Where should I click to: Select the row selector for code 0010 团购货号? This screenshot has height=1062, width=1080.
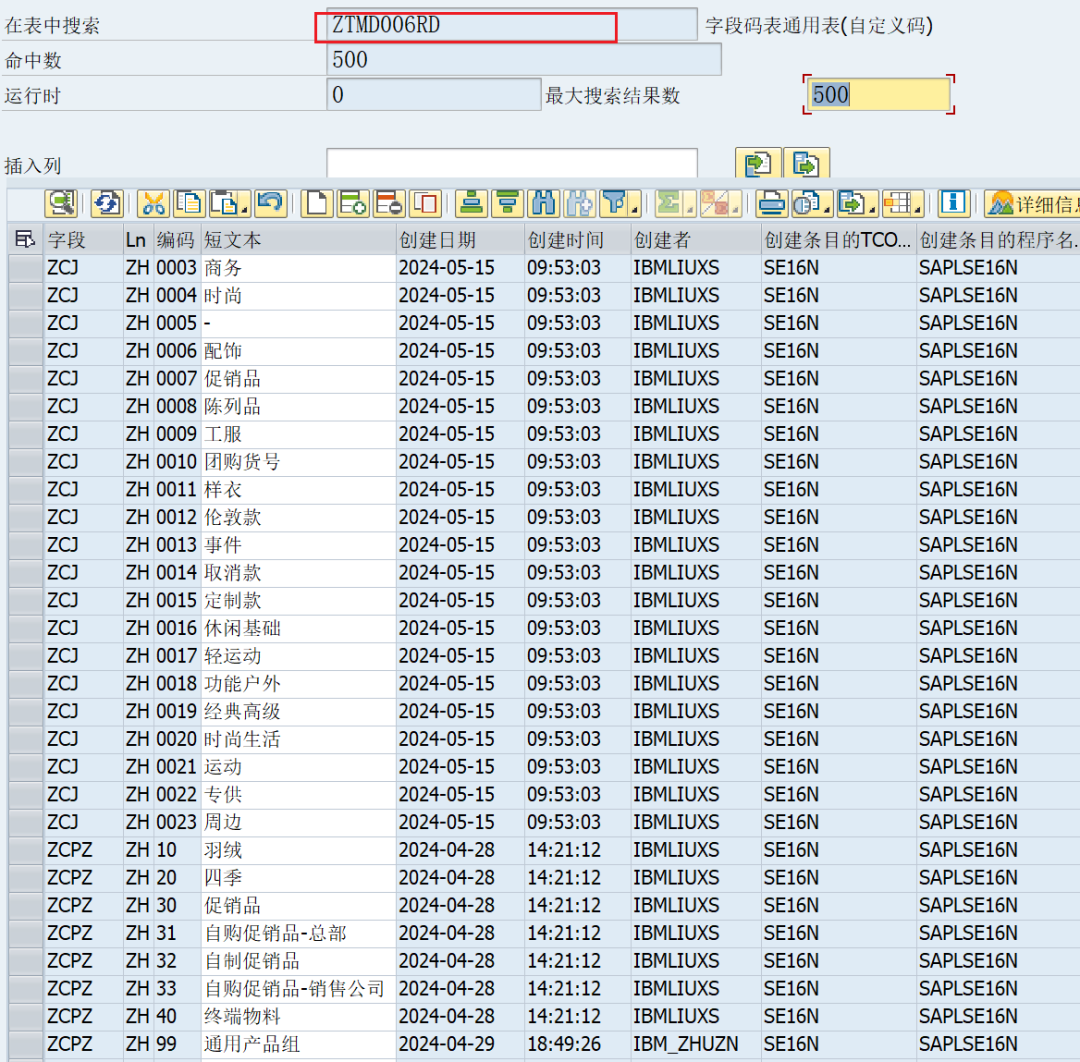tap(25, 462)
